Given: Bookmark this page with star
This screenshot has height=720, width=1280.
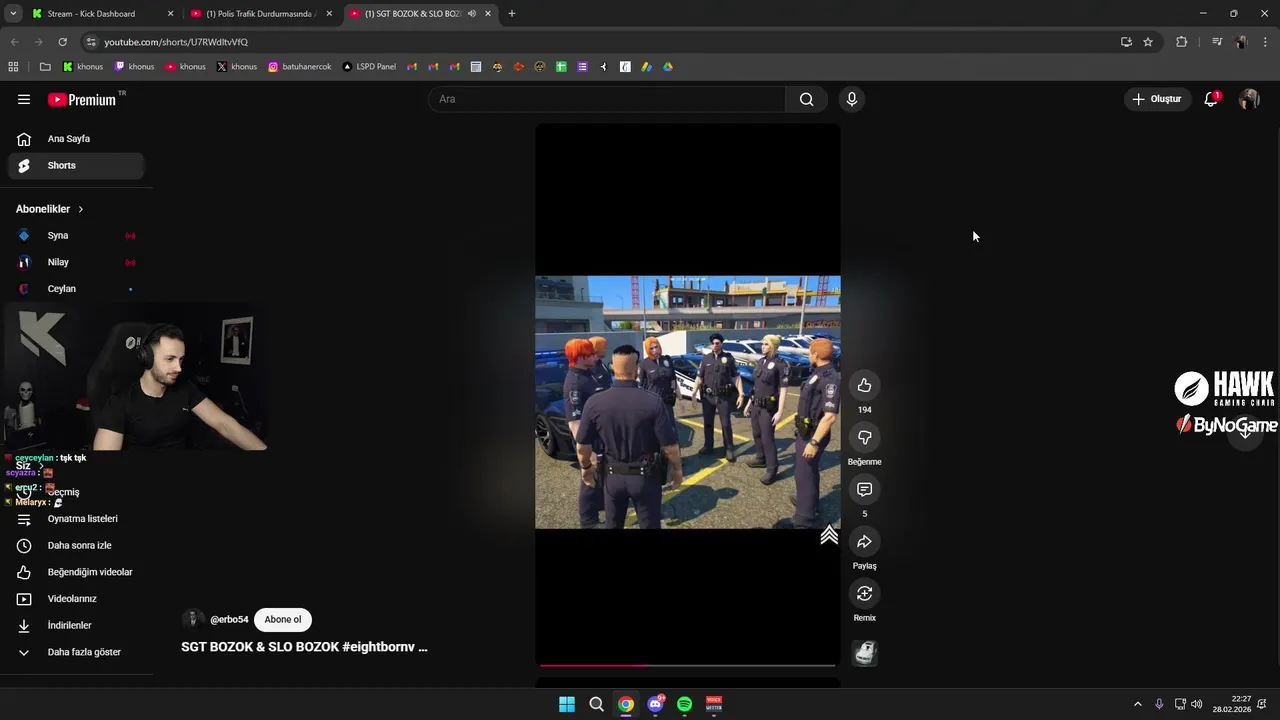Looking at the screenshot, I should coord(1148,42).
